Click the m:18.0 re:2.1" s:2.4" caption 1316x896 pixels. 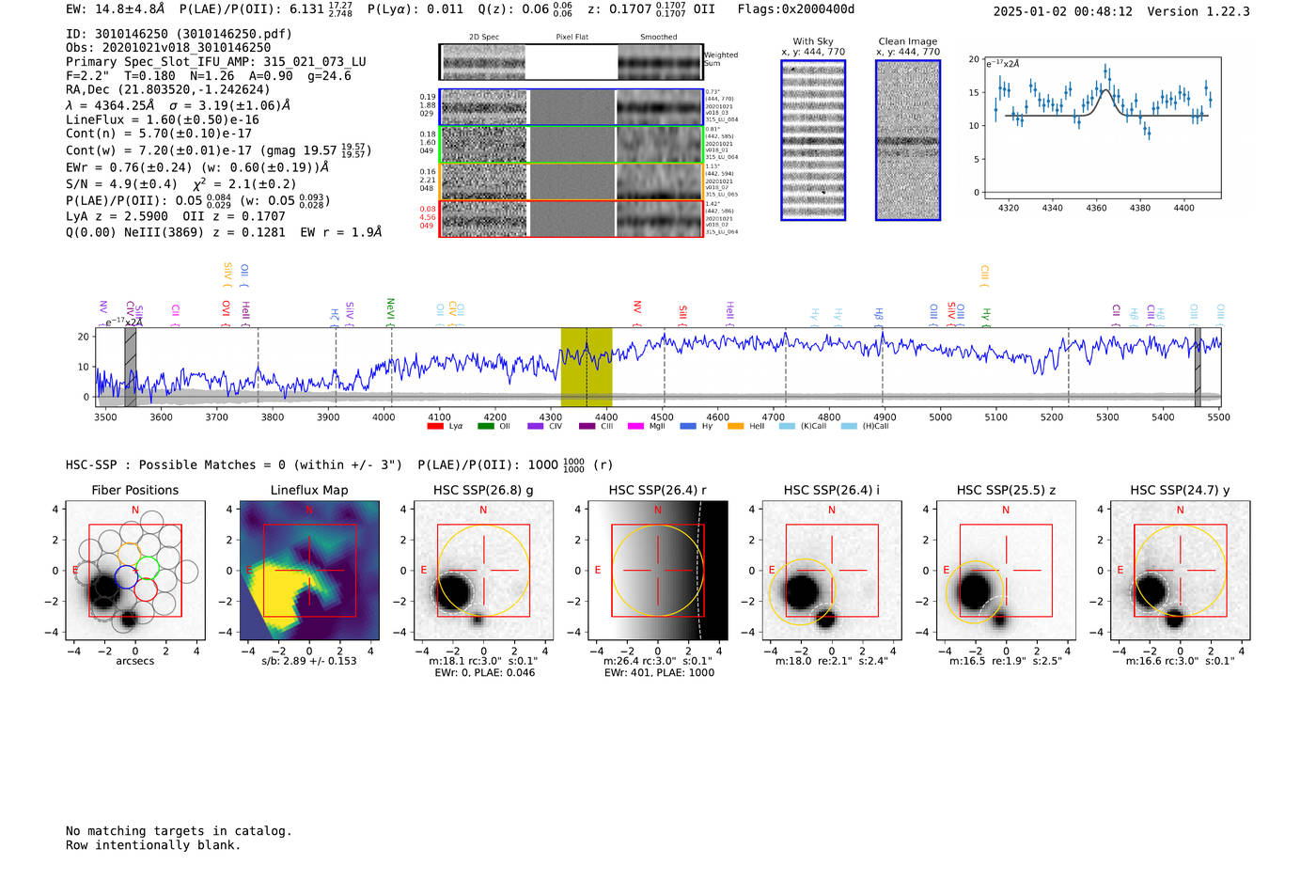point(832,661)
